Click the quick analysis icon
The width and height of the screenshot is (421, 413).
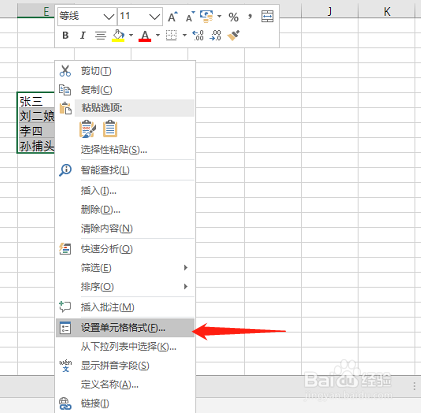[x=65, y=249]
